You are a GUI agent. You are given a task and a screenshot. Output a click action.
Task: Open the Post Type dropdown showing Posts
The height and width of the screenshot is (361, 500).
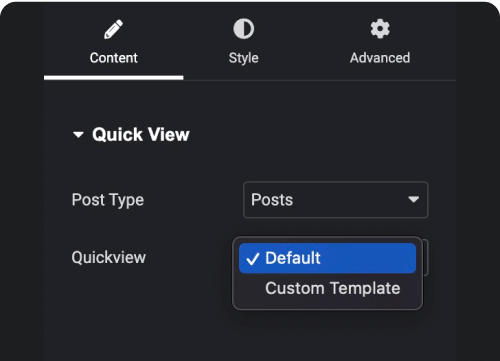tap(336, 200)
